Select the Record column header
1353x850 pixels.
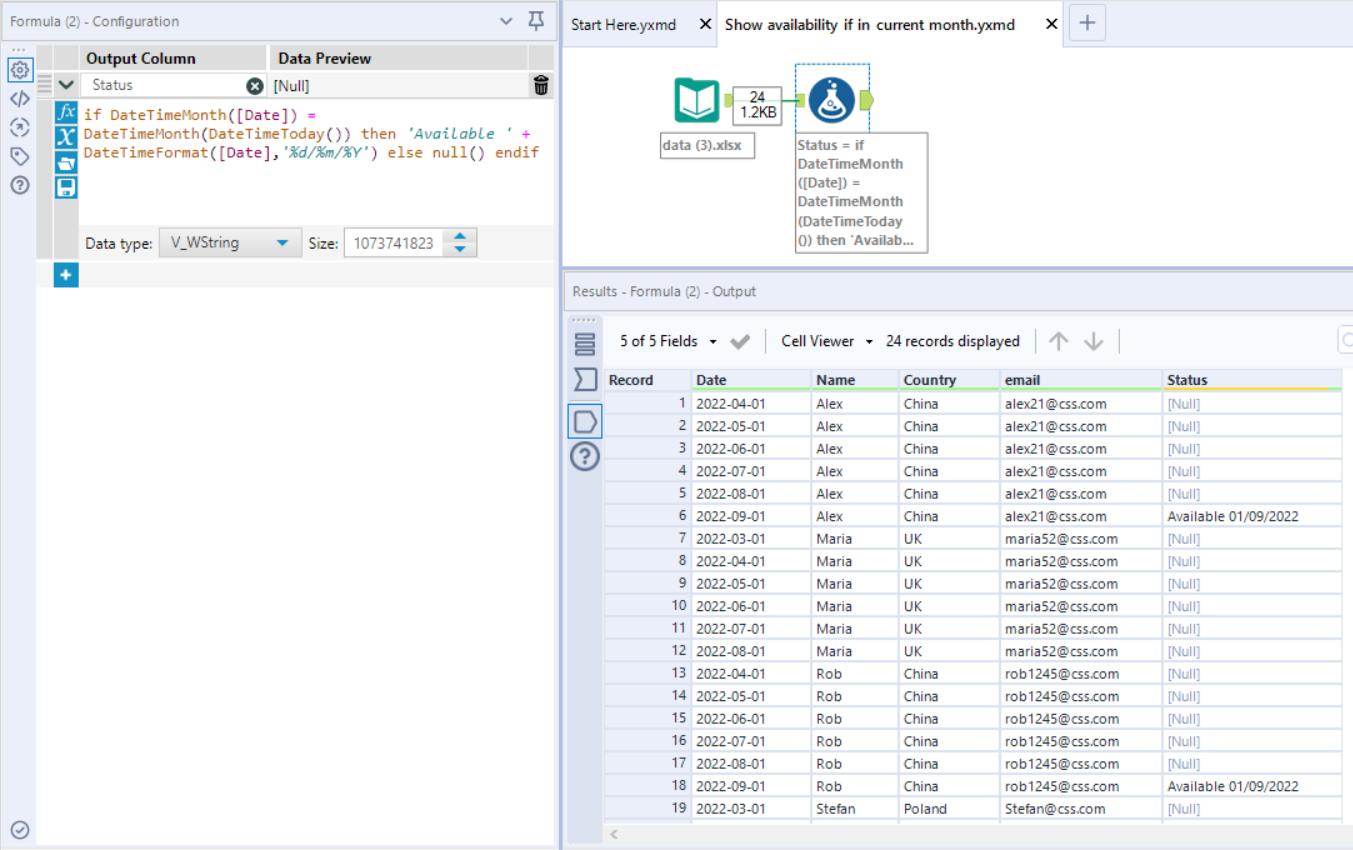coord(648,380)
